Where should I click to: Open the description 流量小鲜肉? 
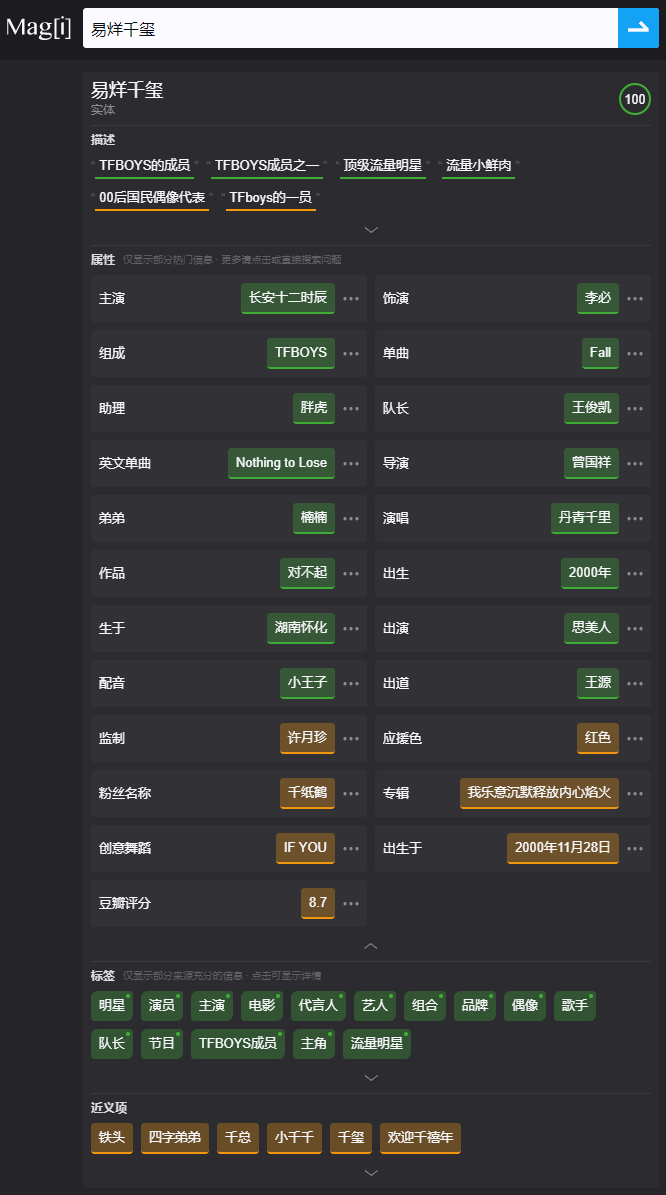pyautogui.click(x=479, y=165)
